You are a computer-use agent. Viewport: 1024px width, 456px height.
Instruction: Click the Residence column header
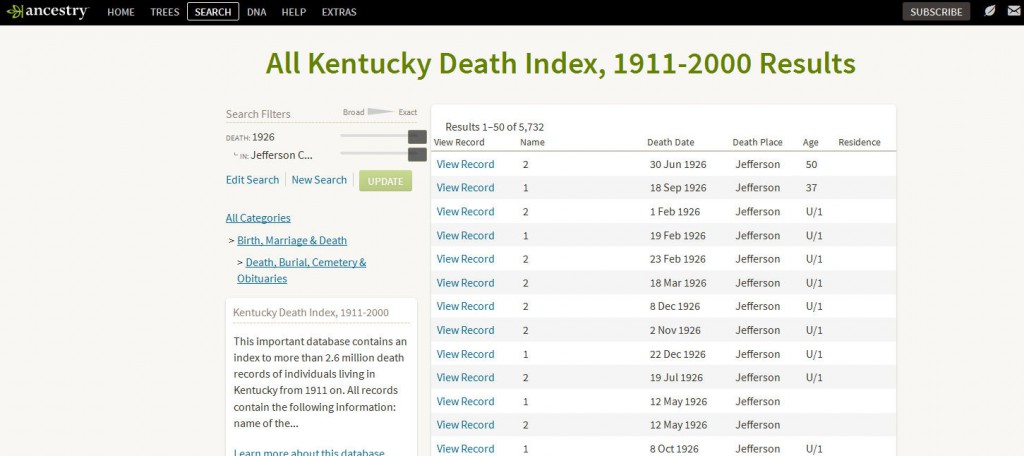click(x=859, y=142)
